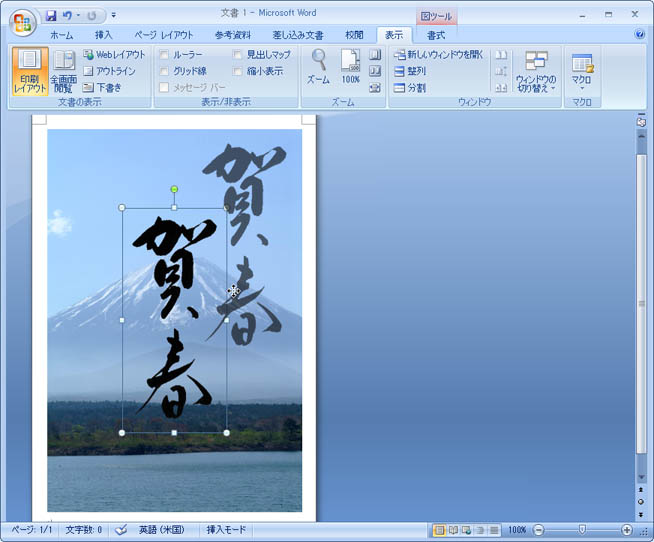Screen dimensions: 654x542
Task: Click the Office button logo
Action: point(21,22)
